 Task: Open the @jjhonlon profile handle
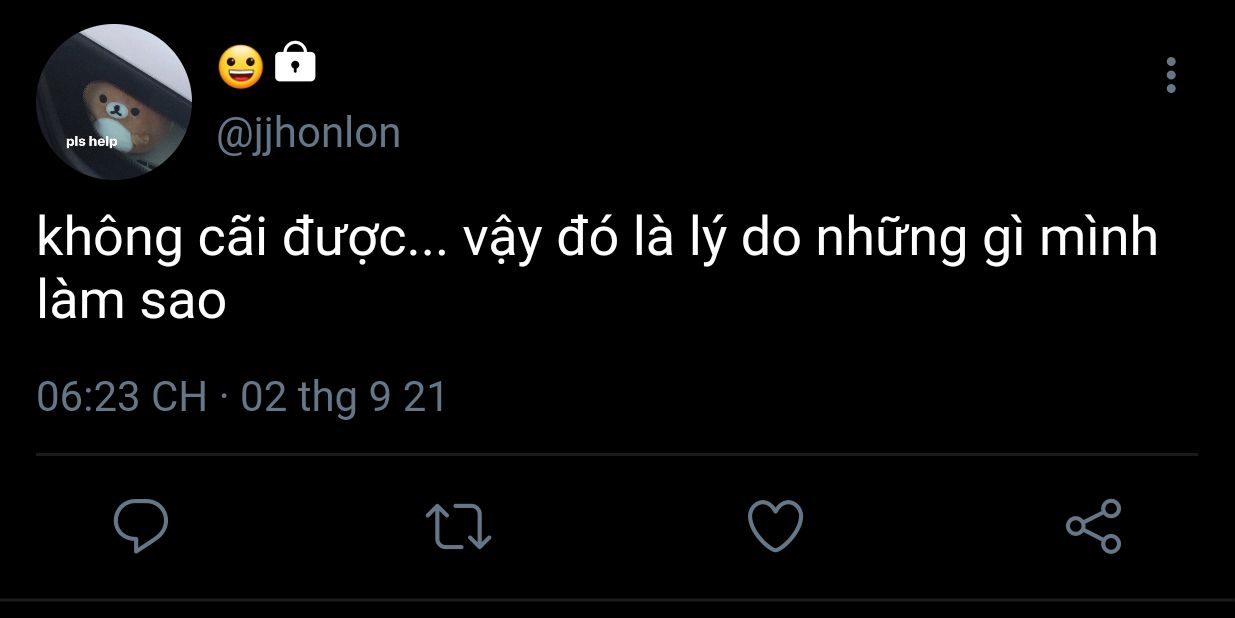click(308, 132)
